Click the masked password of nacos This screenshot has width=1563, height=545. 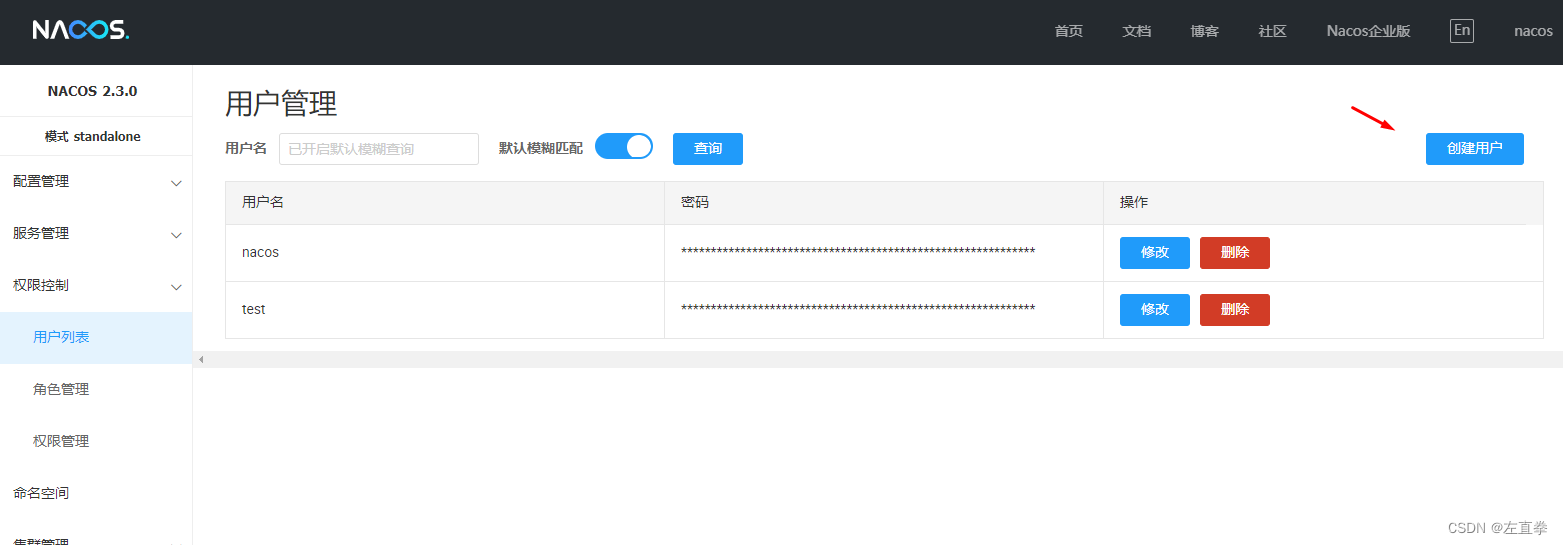pyautogui.click(x=858, y=252)
